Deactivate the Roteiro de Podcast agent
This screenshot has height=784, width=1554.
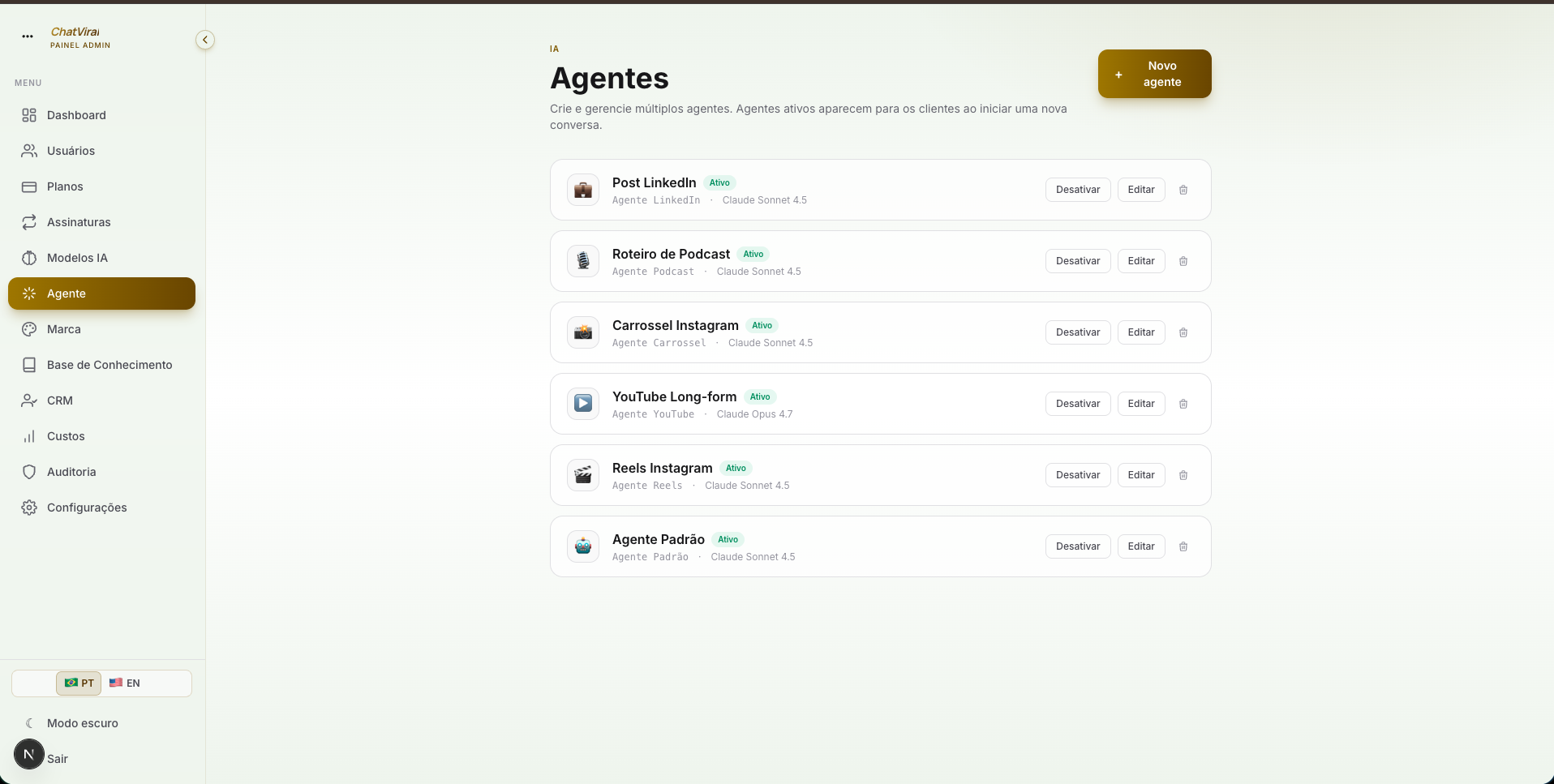click(x=1078, y=261)
